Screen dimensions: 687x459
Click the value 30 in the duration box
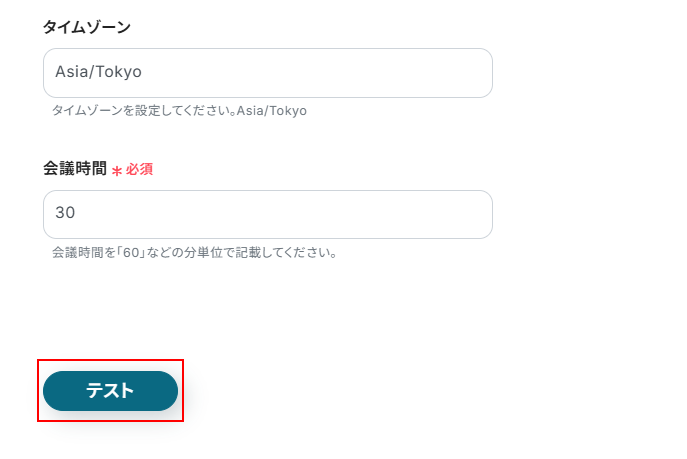coord(66,214)
